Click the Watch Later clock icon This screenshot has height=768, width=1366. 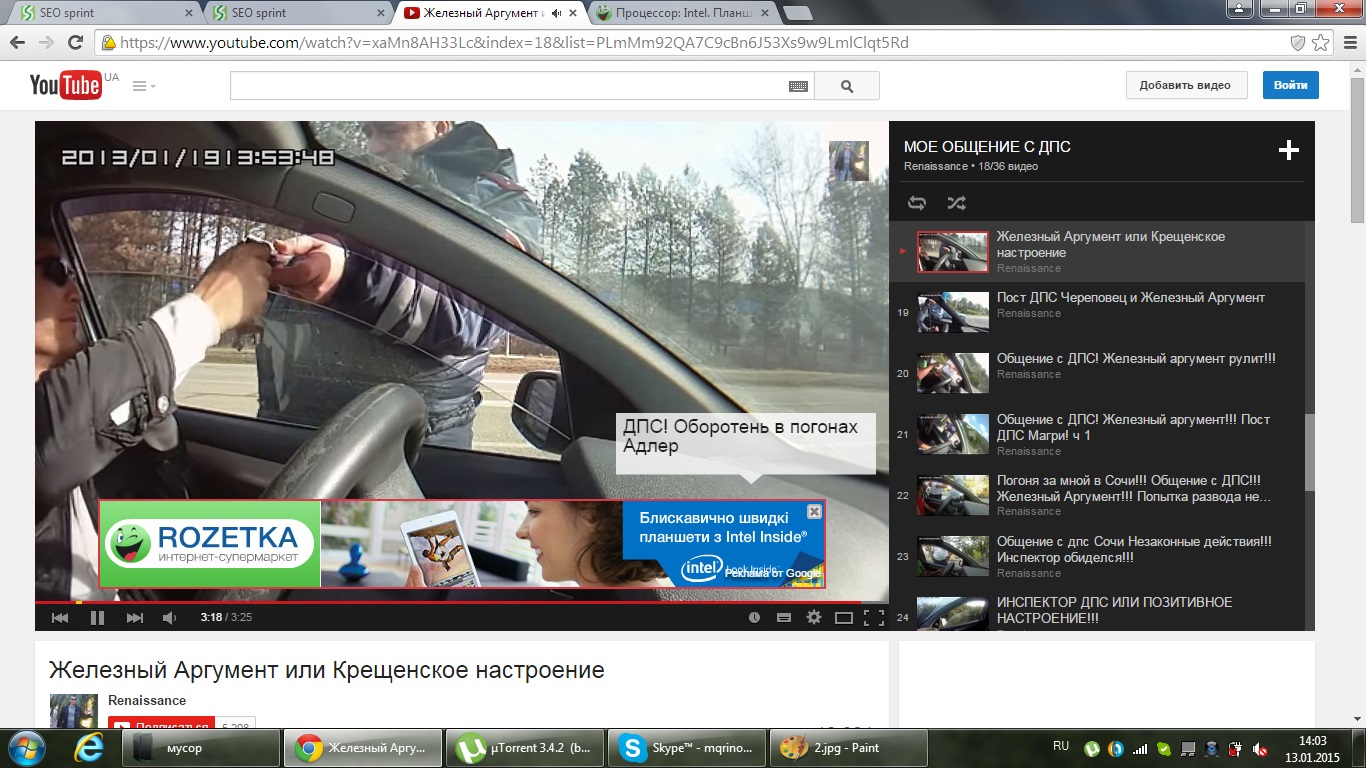click(x=754, y=618)
